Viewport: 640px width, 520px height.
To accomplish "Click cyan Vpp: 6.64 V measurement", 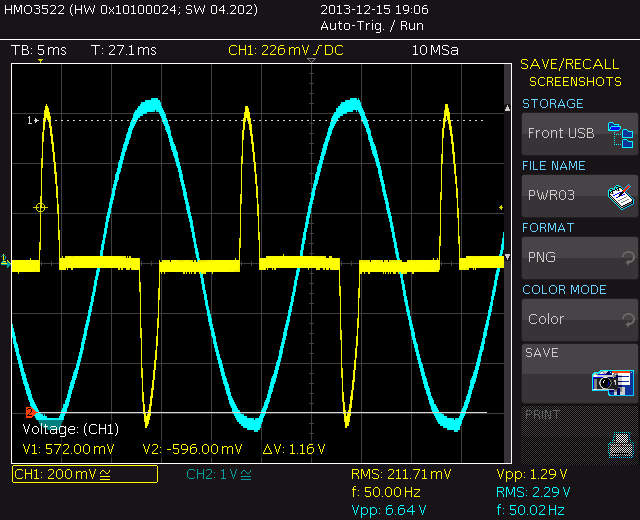I will click(389, 510).
